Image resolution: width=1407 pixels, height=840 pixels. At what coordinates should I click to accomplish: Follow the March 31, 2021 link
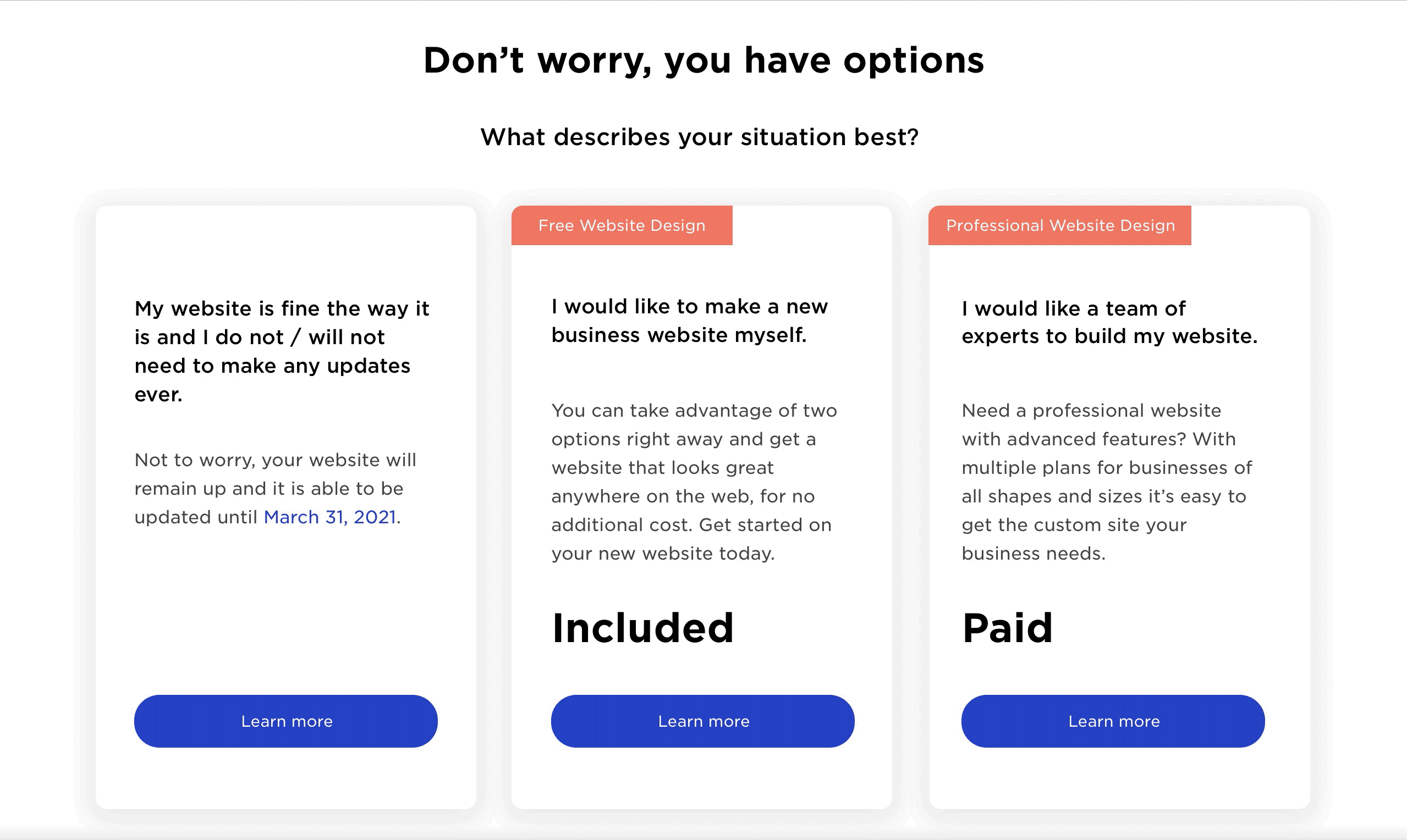329,517
